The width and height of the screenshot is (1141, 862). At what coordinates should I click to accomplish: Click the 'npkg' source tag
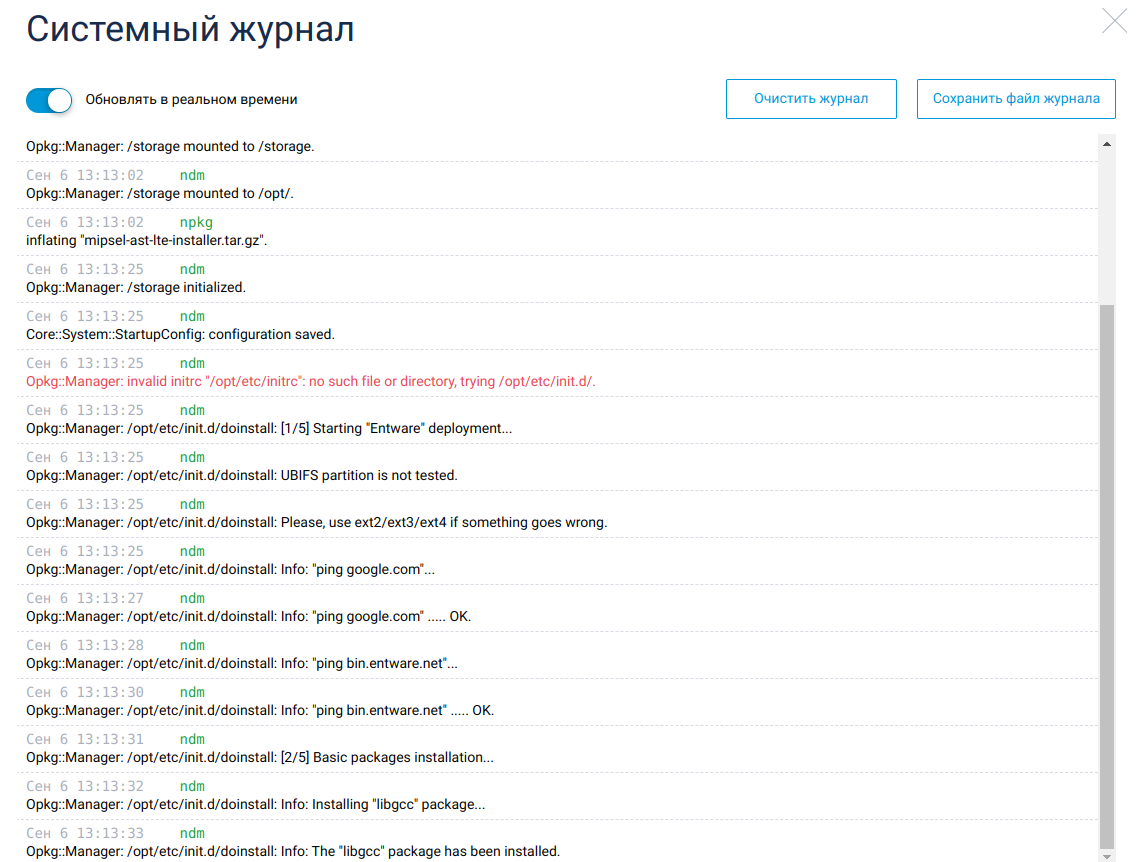coord(196,223)
